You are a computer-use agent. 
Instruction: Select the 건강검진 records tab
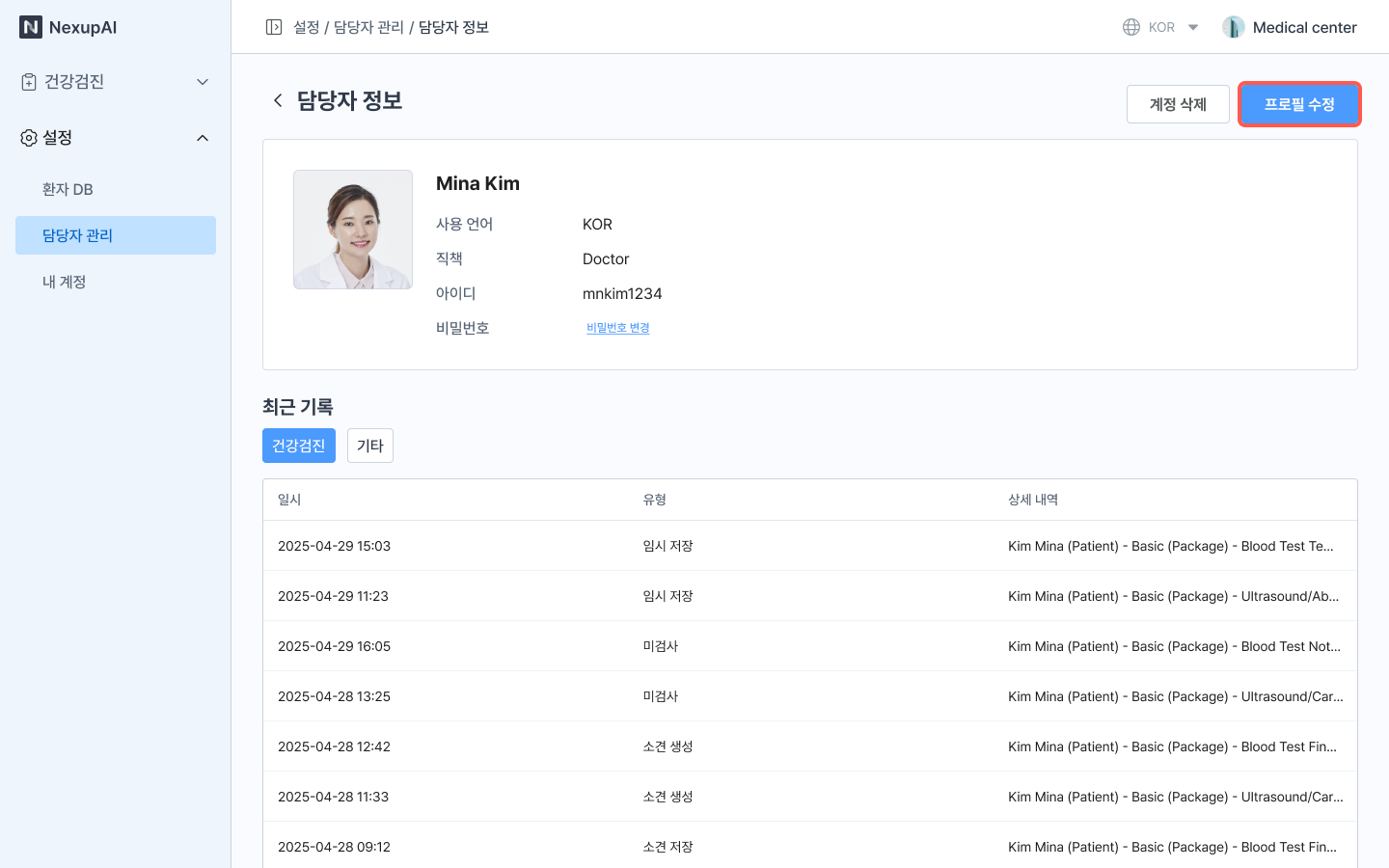[299, 446]
